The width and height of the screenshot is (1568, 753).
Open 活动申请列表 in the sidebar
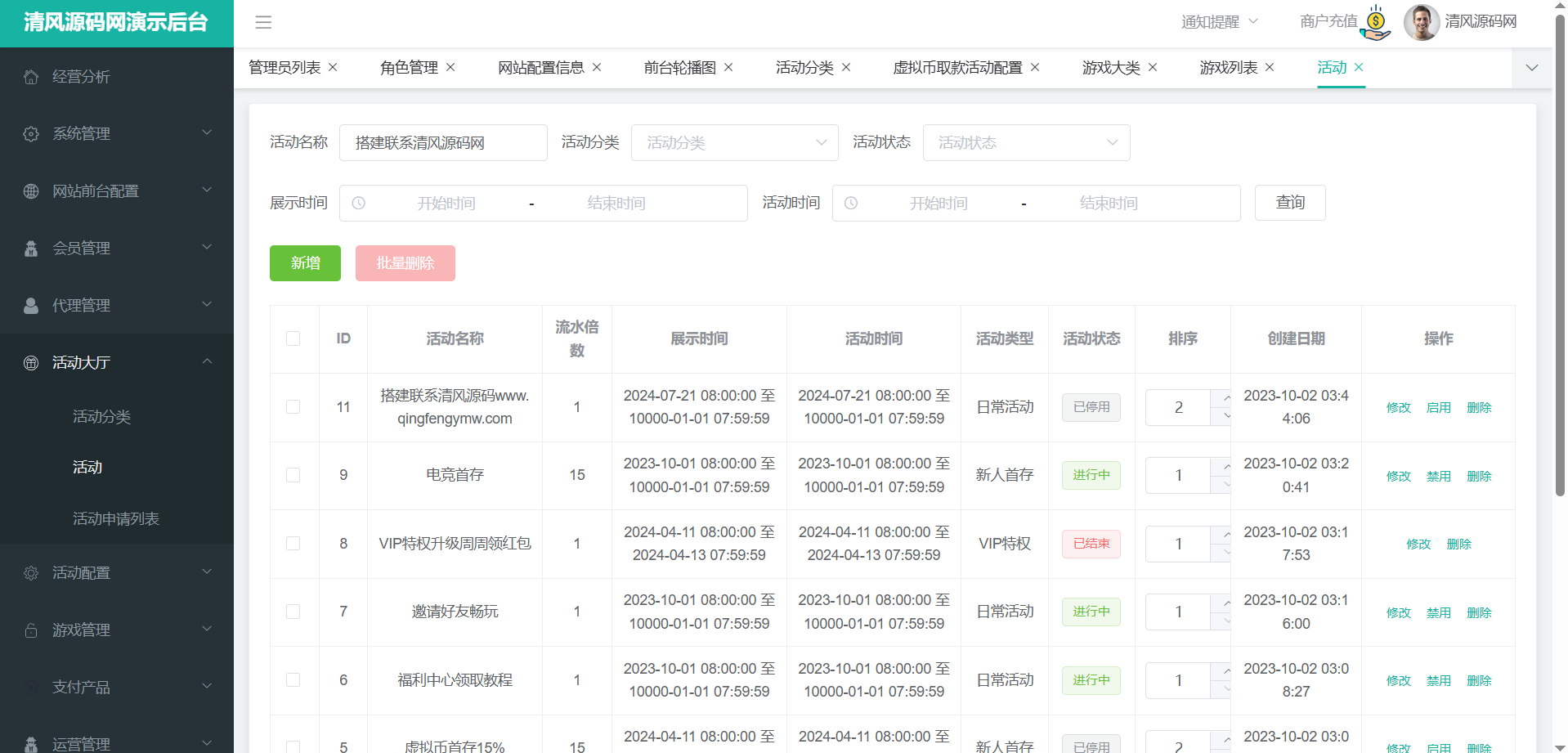click(x=116, y=519)
